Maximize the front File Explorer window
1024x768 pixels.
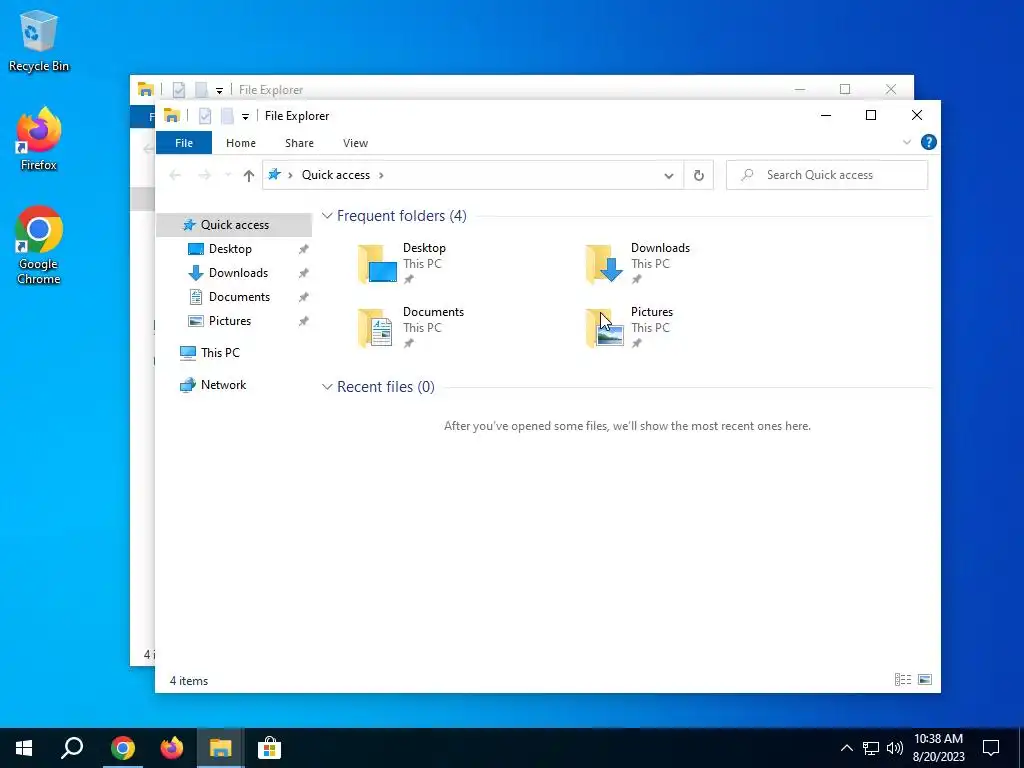[871, 116]
